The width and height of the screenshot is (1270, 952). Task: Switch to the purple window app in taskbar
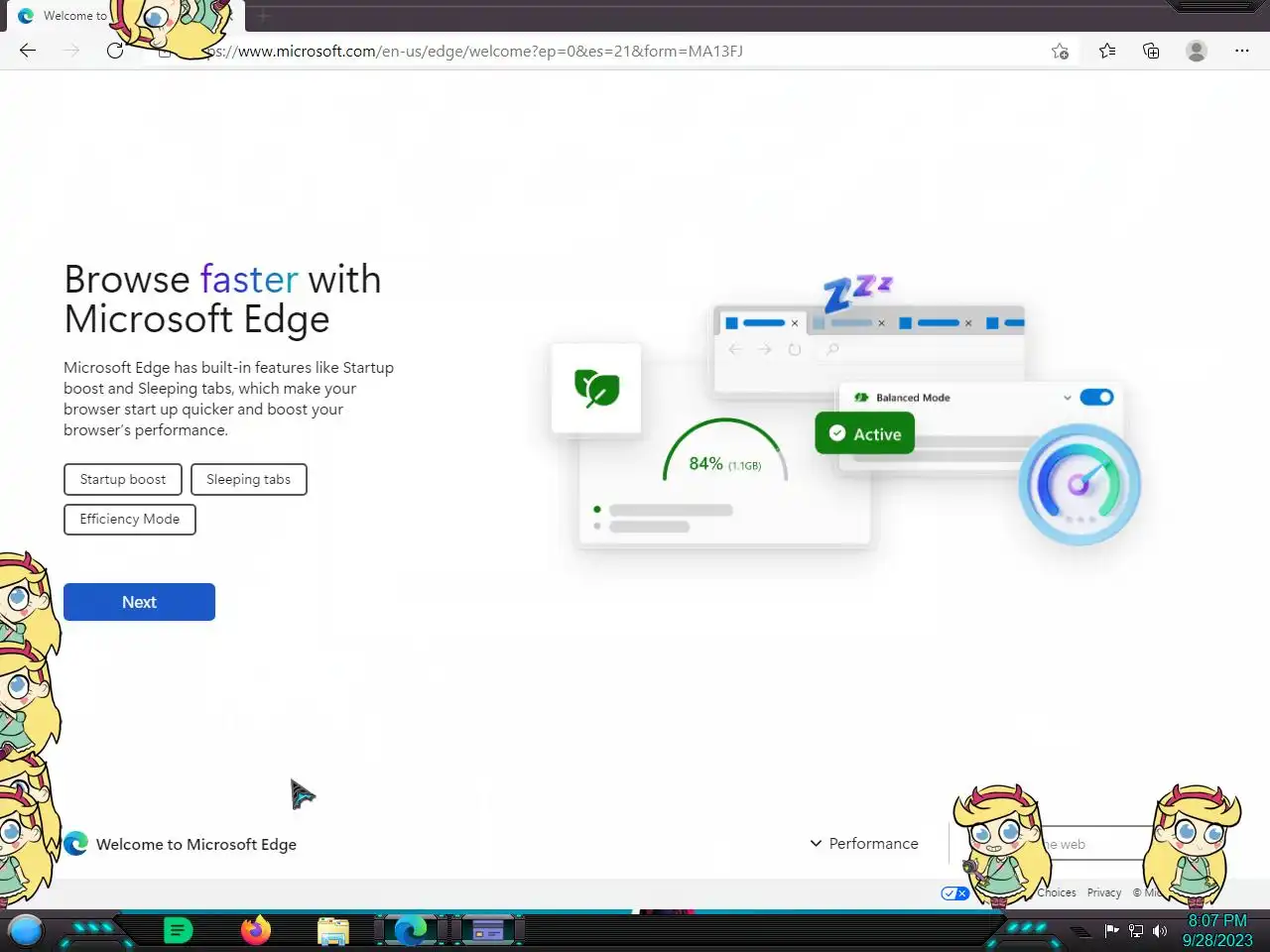tap(488, 930)
